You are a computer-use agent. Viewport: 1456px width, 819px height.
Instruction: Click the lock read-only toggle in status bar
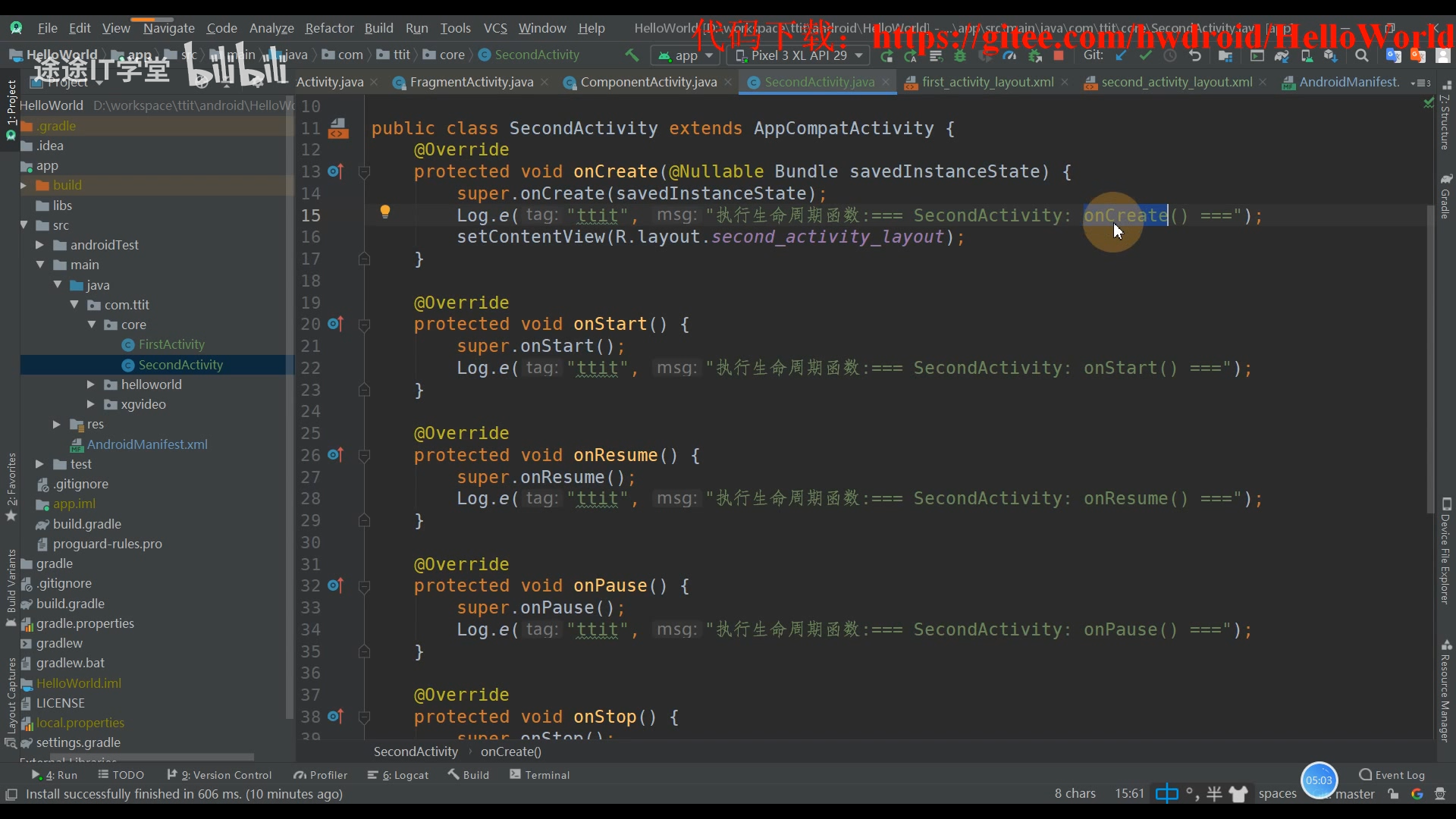click(x=1393, y=794)
